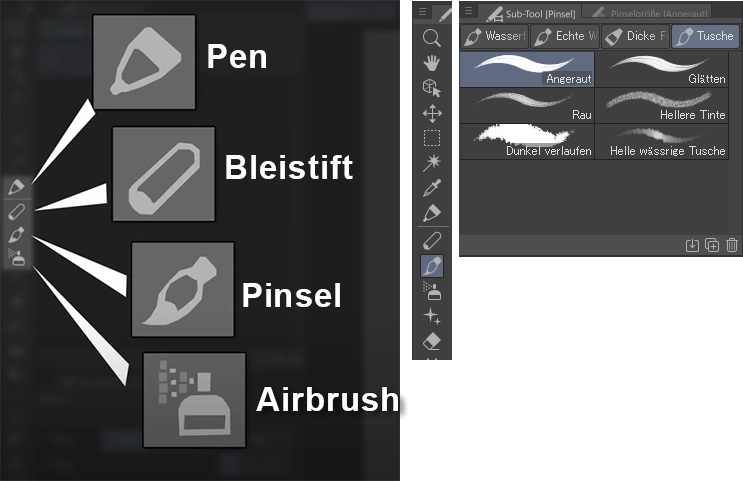Choose the Dunkel verlaufen brush sub-tool
The height and width of the screenshot is (481, 743).
(527, 141)
